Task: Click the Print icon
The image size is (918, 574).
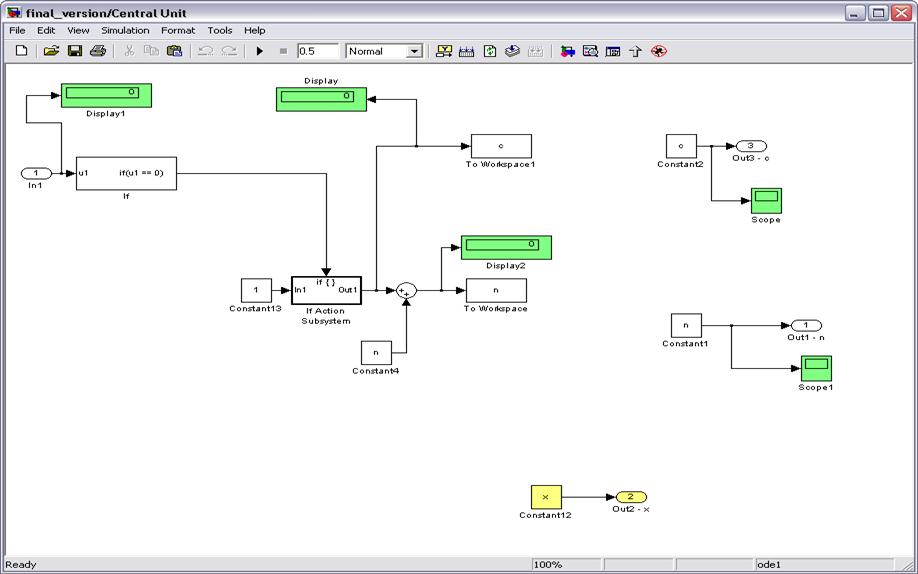Action: pyautogui.click(x=97, y=51)
